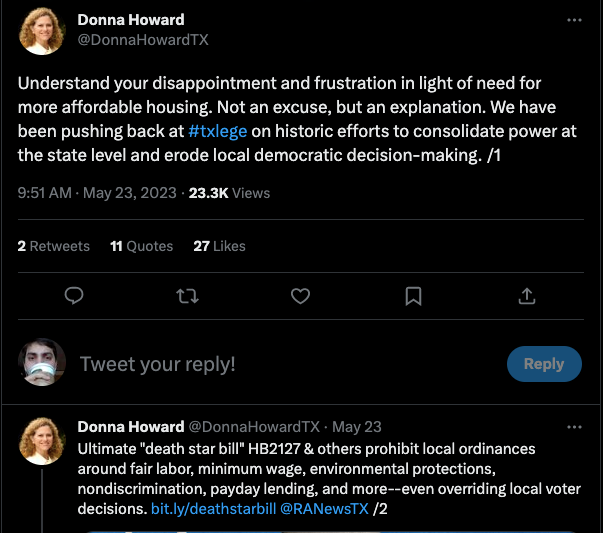
Task: View the 11 Quotes list
Action: pyautogui.click(x=142, y=246)
